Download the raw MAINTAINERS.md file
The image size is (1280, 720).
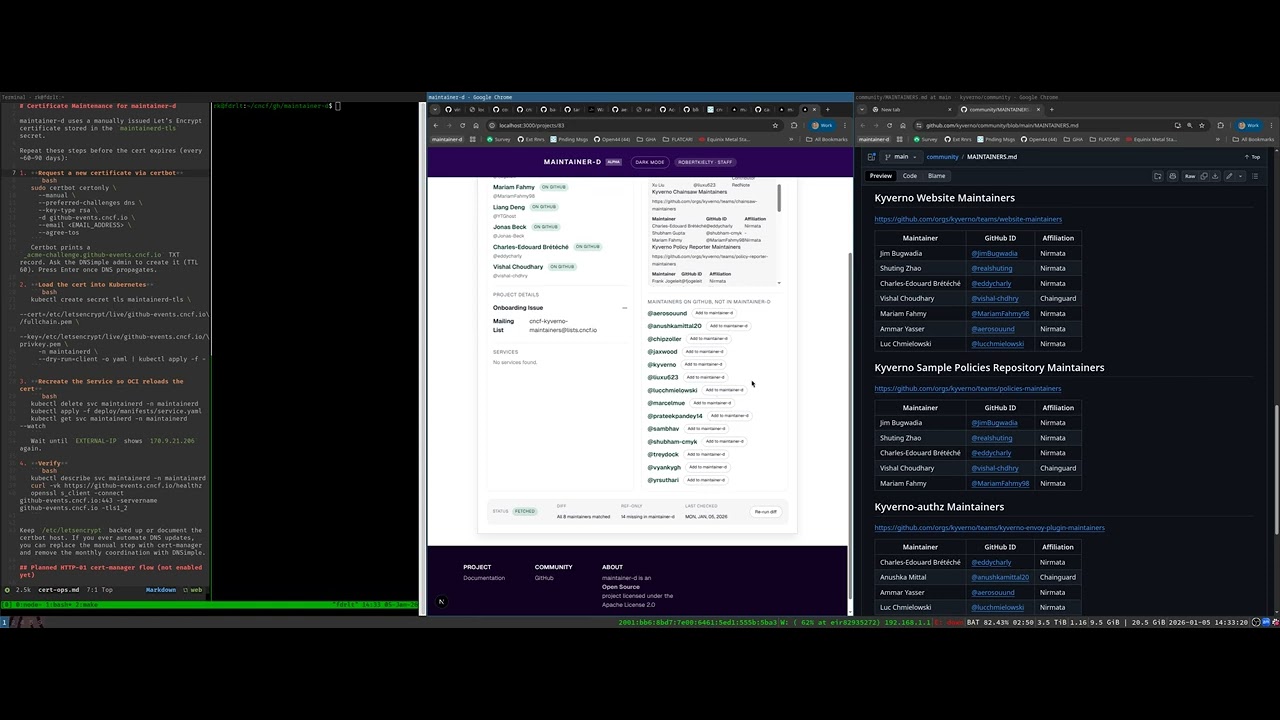point(1215,176)
